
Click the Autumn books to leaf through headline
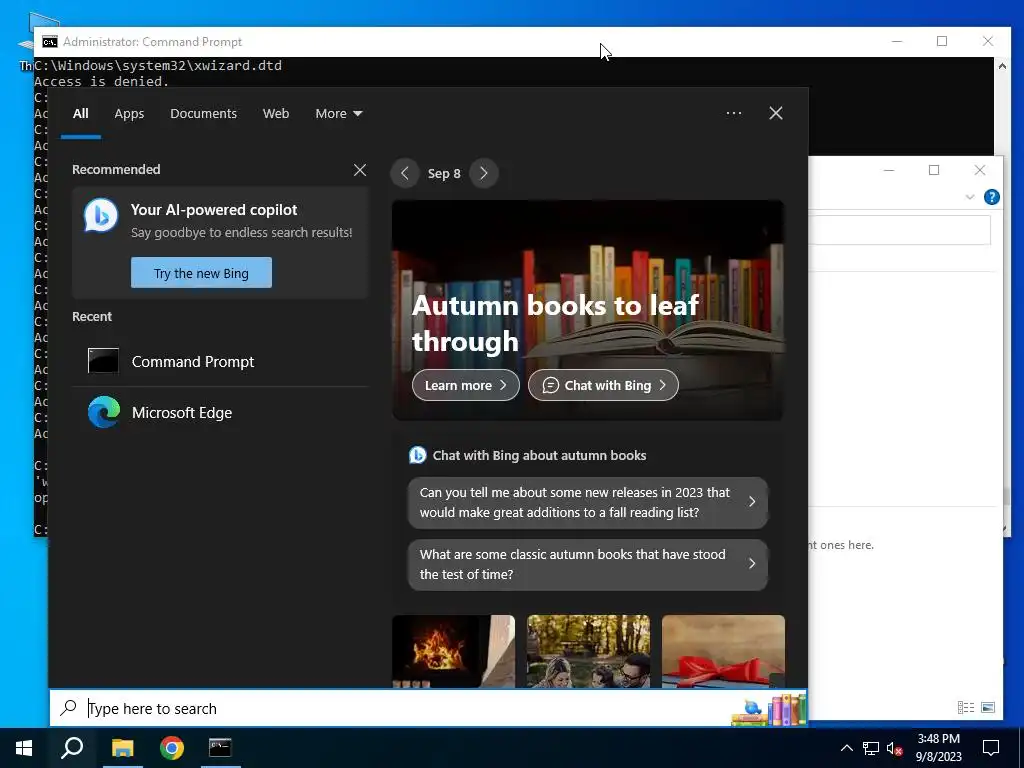555,323
